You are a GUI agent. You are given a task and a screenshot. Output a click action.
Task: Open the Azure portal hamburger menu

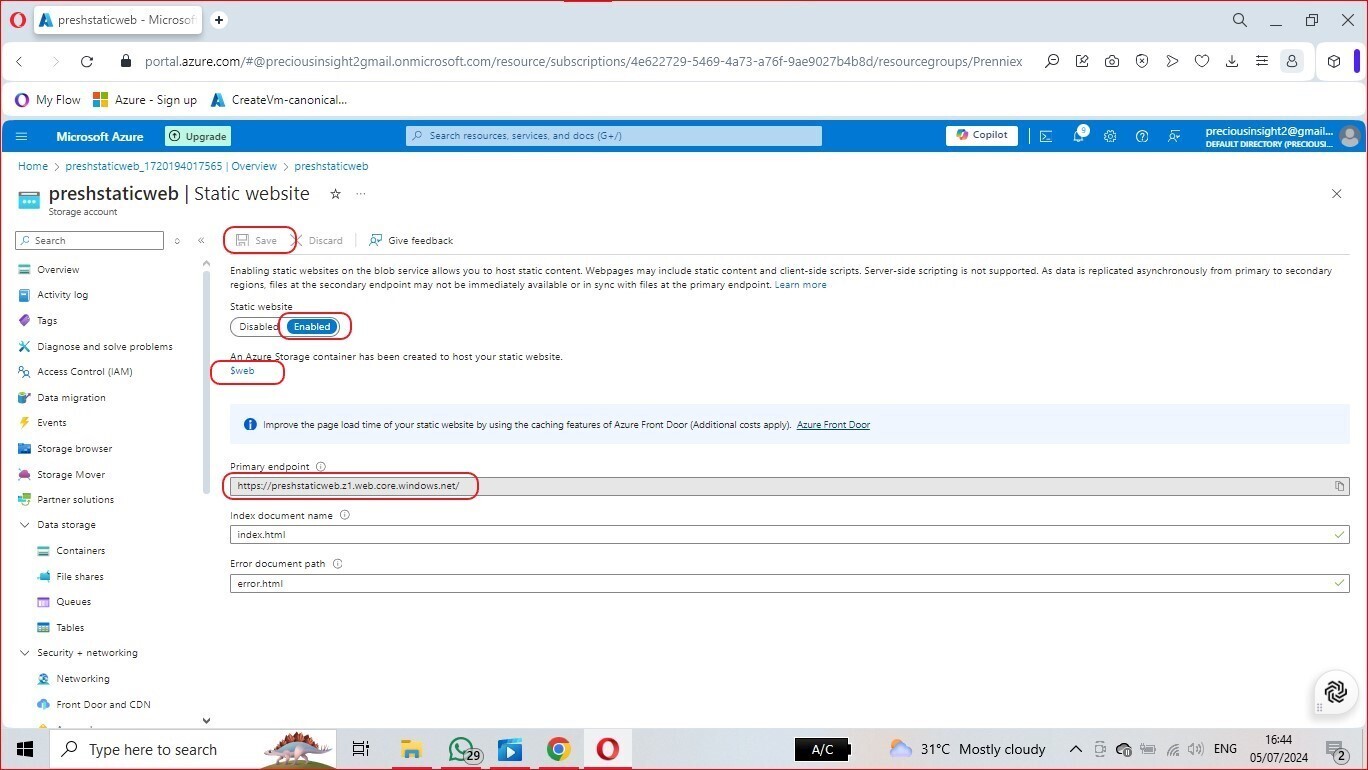point(22,136)
